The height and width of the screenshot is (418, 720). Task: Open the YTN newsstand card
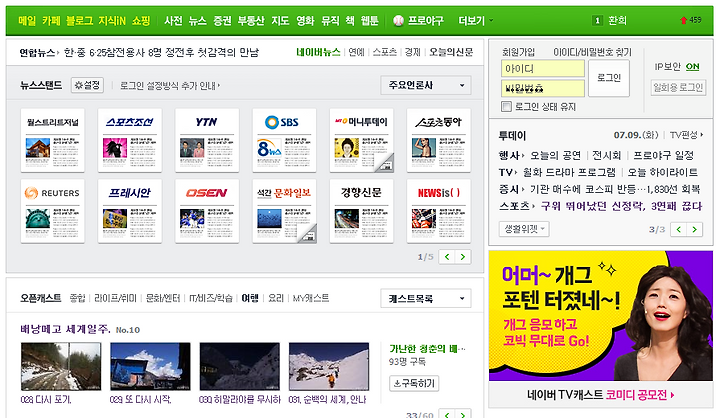click(207, 141)
